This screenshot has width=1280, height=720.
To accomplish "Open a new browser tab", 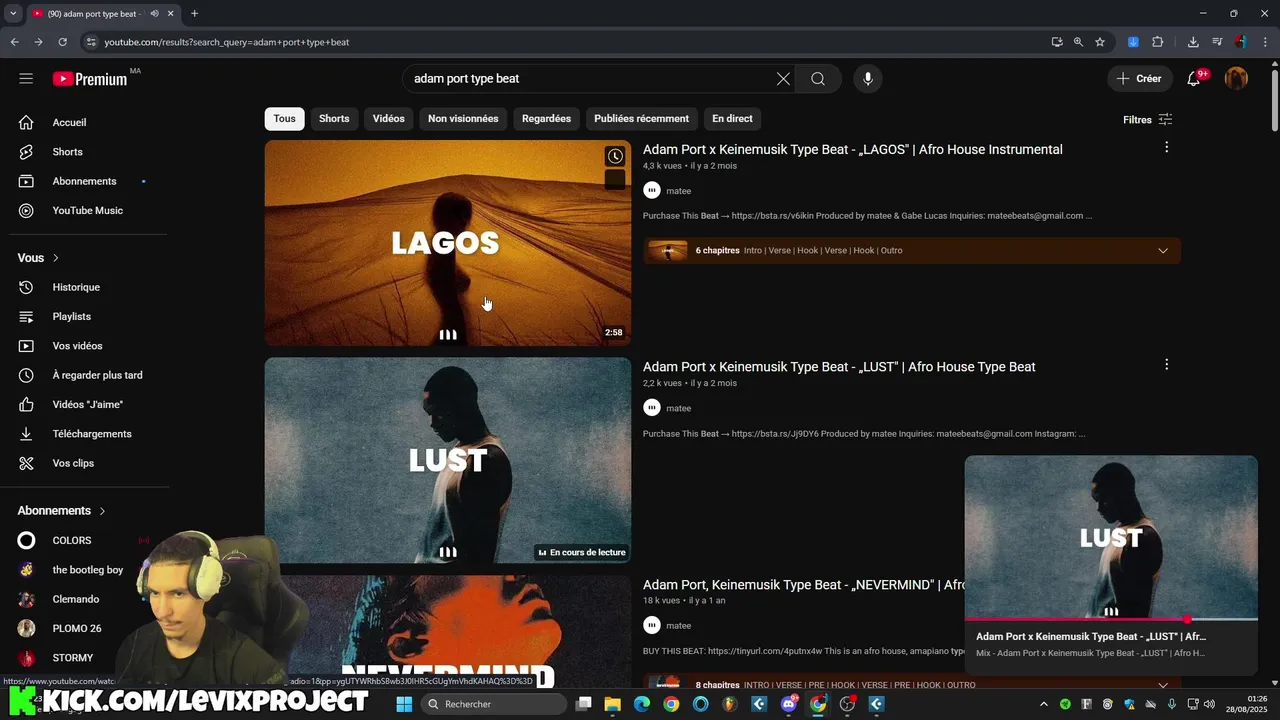I will tap(194, 14).
